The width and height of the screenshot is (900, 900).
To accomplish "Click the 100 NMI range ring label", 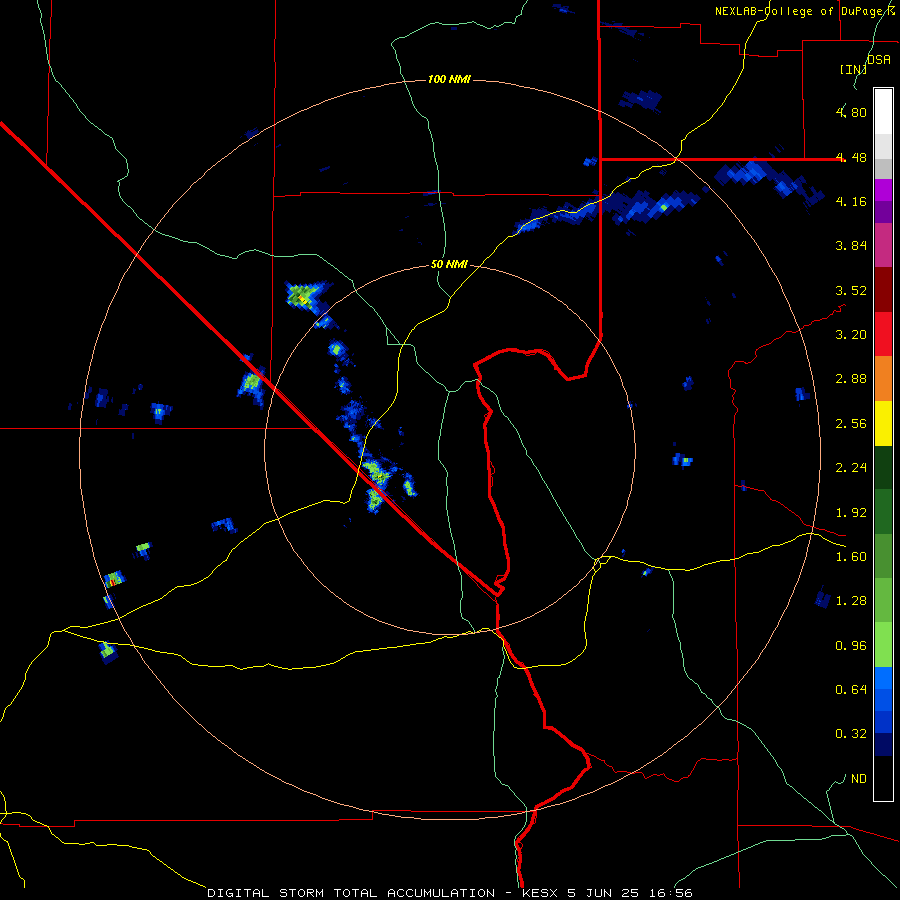I will (449, 79).
